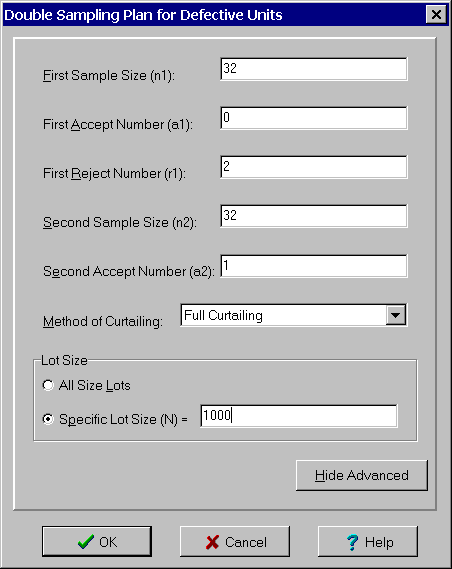This screenshot has height=569, width=452.
Task: Open Help with the Help button
Action: click(x=368, y=541)
